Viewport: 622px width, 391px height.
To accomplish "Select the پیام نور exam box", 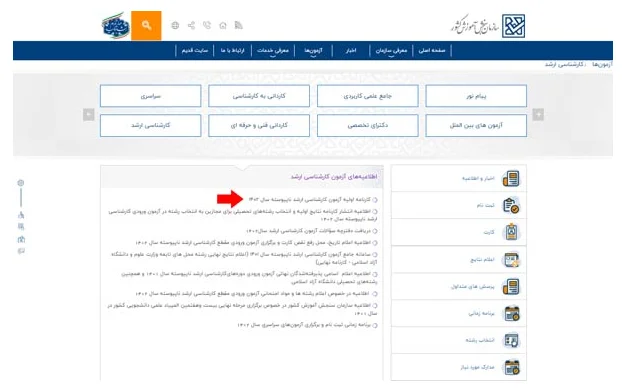I will [476, 96].
